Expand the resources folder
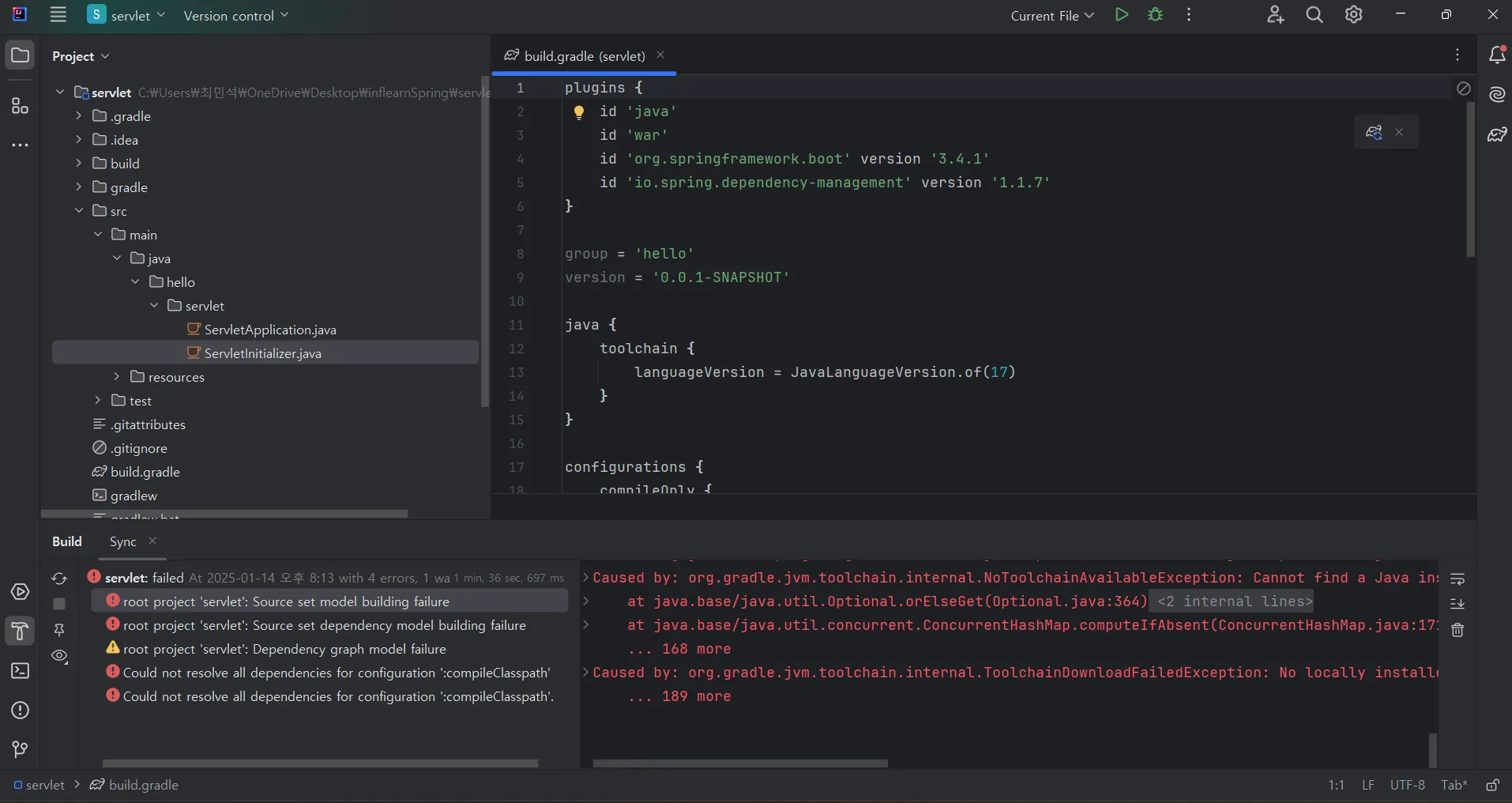 [x=117, y=377]
